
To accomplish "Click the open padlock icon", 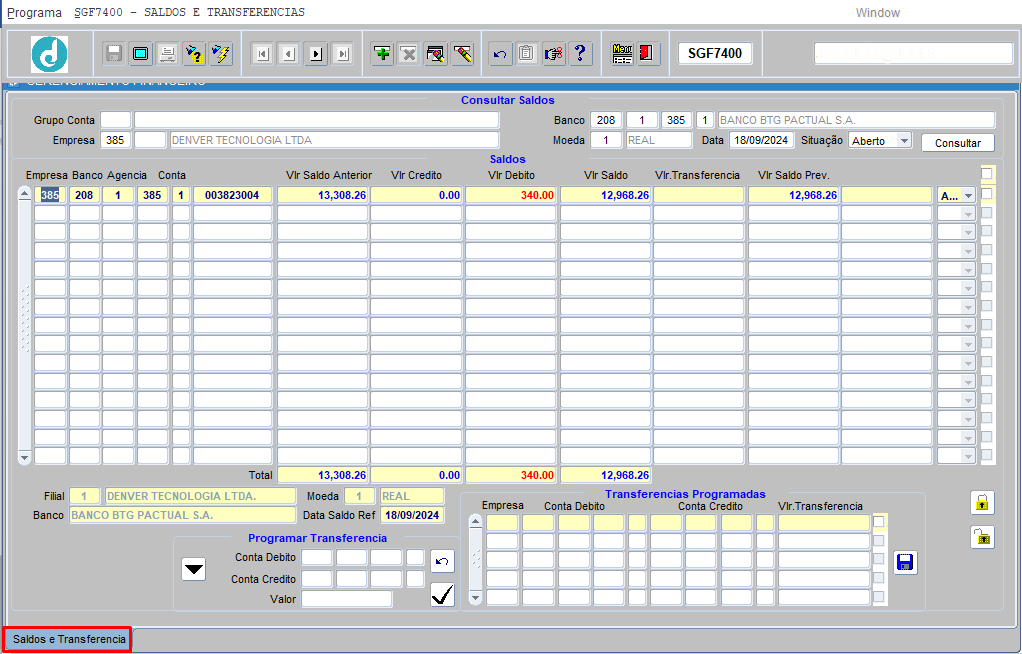I will [982, 537].
